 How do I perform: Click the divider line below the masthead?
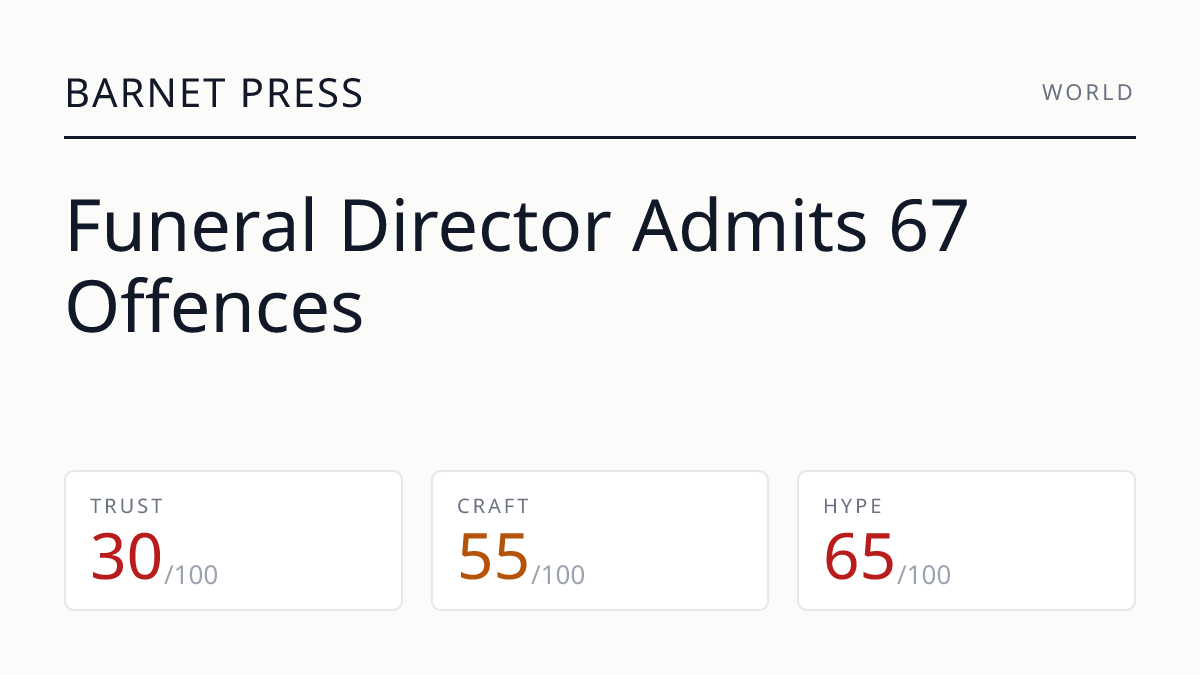(x=600, y=137)
